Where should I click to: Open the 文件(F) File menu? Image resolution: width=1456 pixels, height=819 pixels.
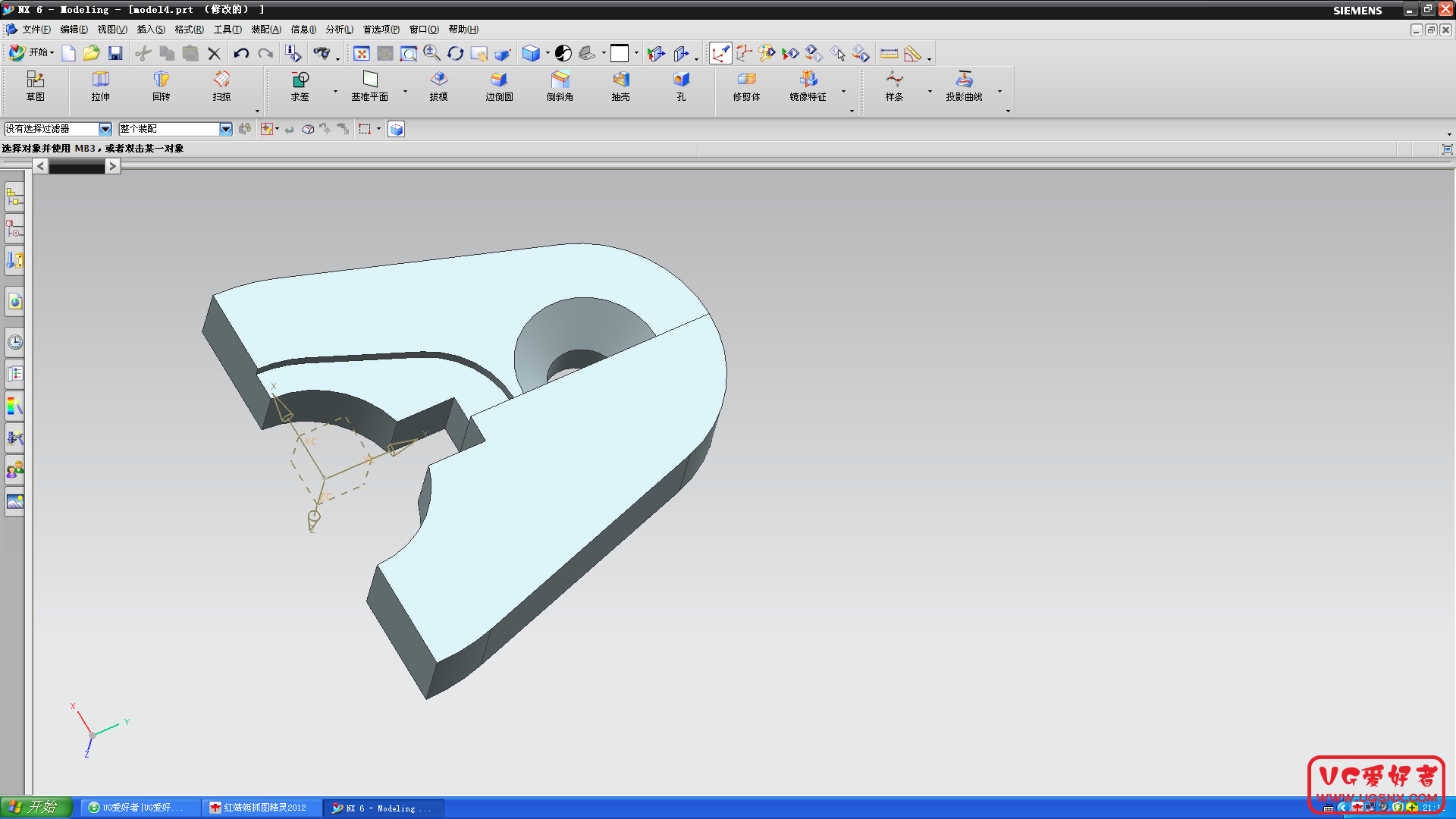click(x=36, y=30)
